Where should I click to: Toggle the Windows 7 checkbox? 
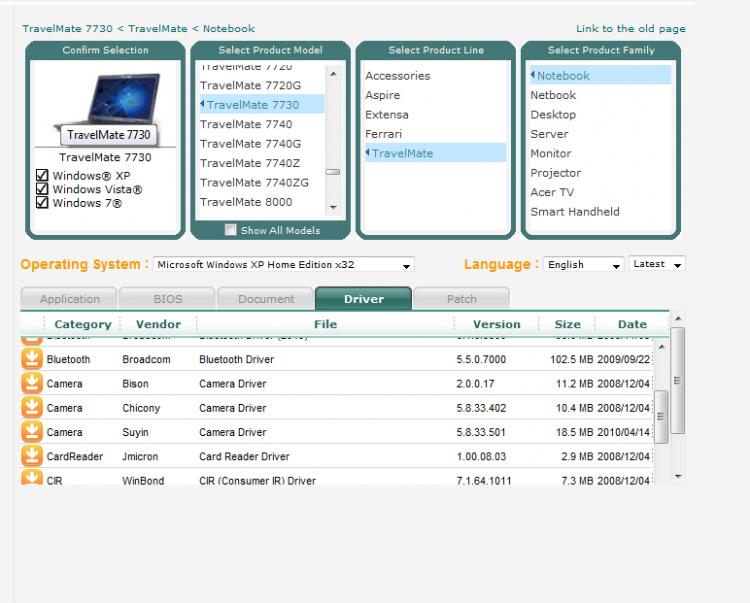42,202
